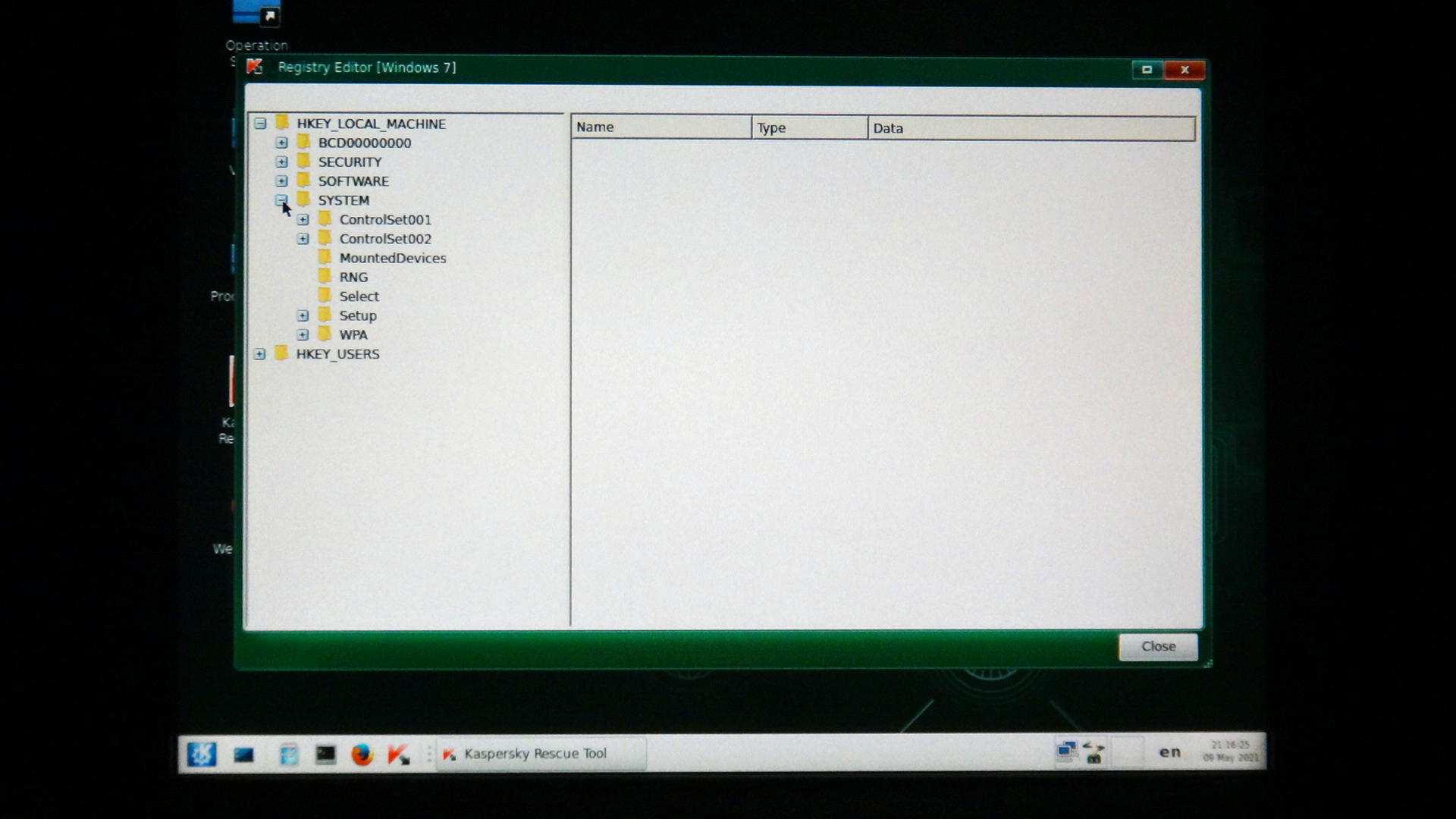Select the ControlSet002 folder icon
Viewport: 1456px width, 819px height.
[325, 237]
